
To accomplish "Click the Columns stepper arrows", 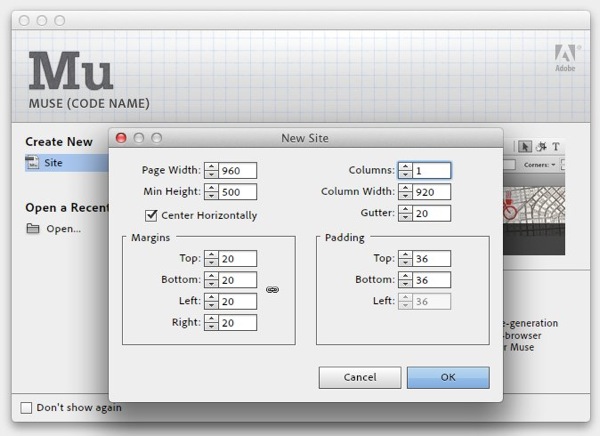I will (x=405, y=170).
